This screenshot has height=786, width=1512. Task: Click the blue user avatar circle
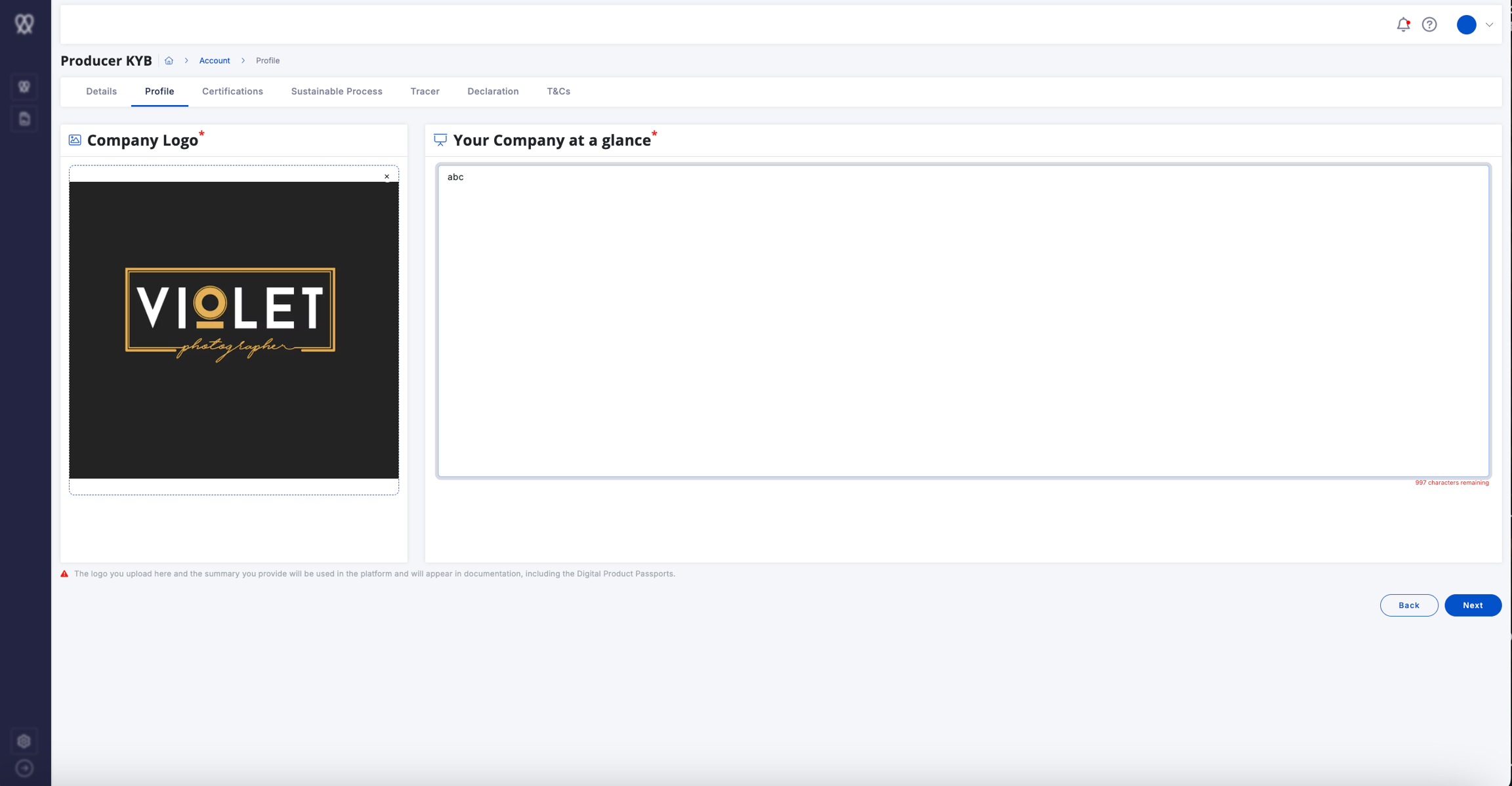(1466, 24)
